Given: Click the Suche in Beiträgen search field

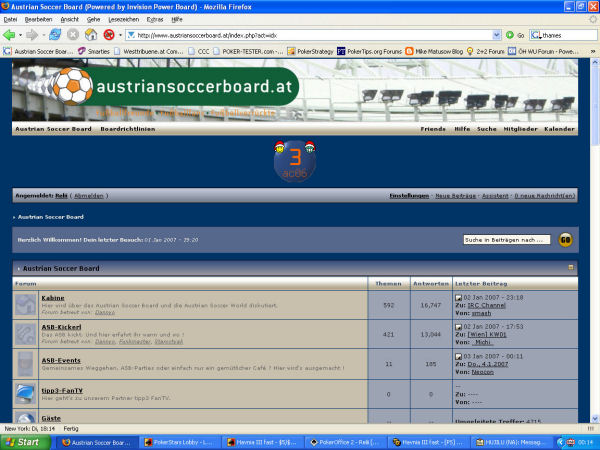Looking at the screenshot, I should point(507,240).
